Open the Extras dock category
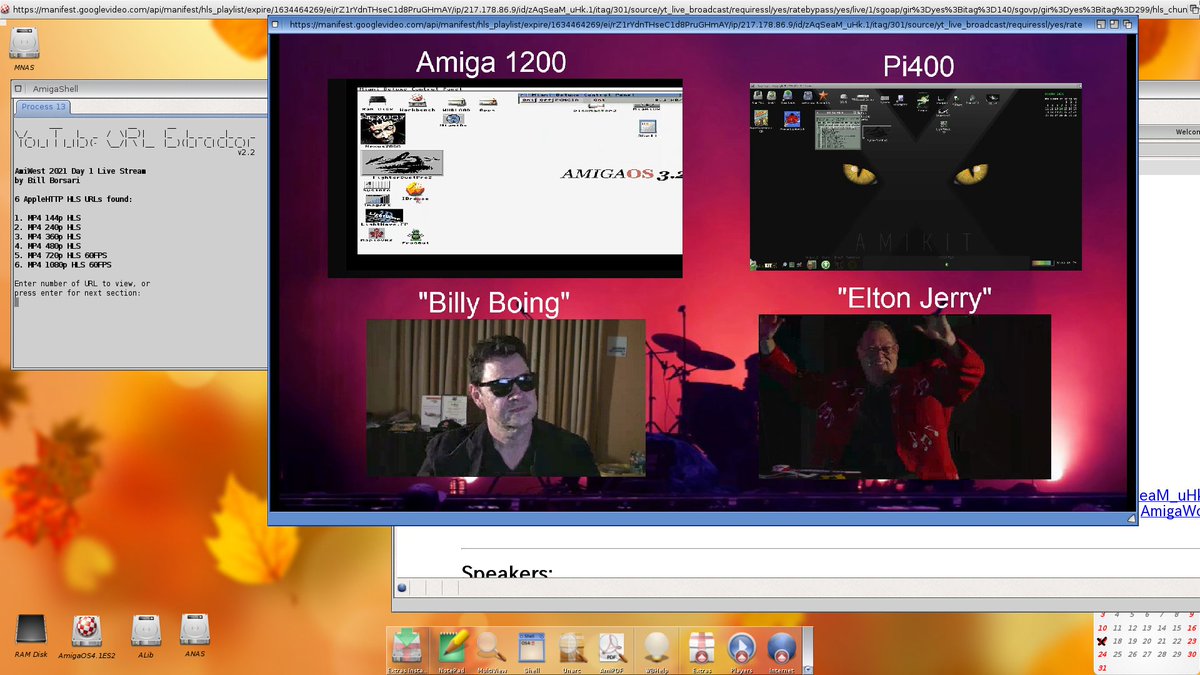Screen dimensions: 1200x675 point(701,651)
